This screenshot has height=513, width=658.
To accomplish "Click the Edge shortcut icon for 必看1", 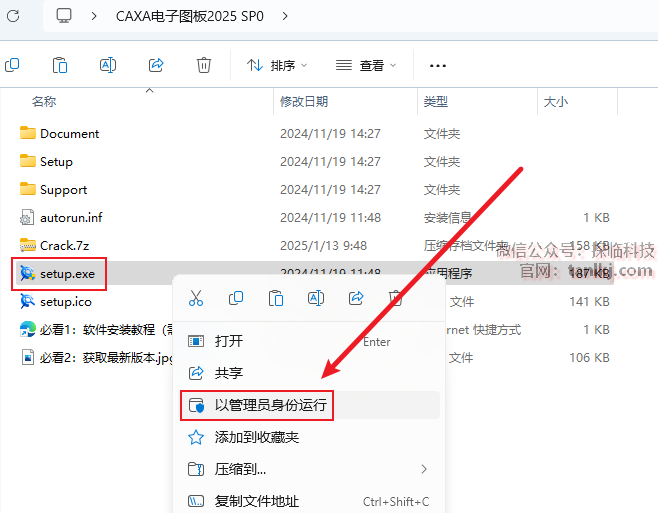I will (28, 329).
